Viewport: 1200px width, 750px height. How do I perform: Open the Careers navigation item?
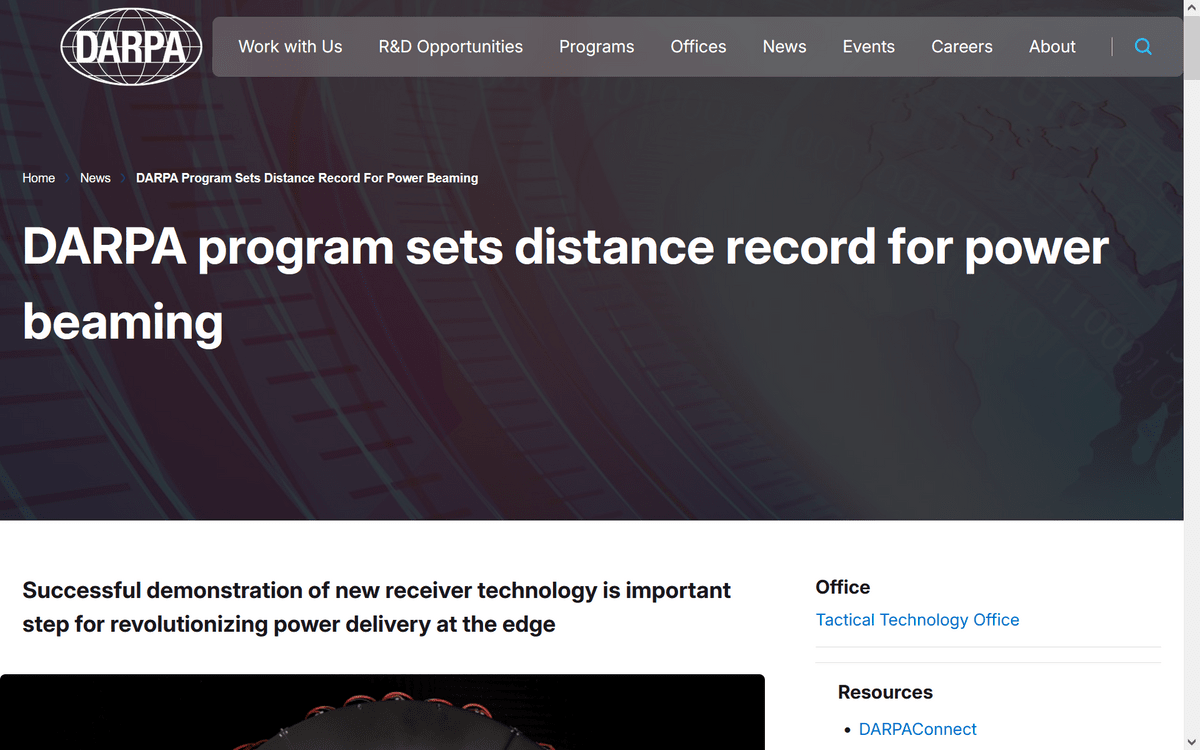[961, 47]
